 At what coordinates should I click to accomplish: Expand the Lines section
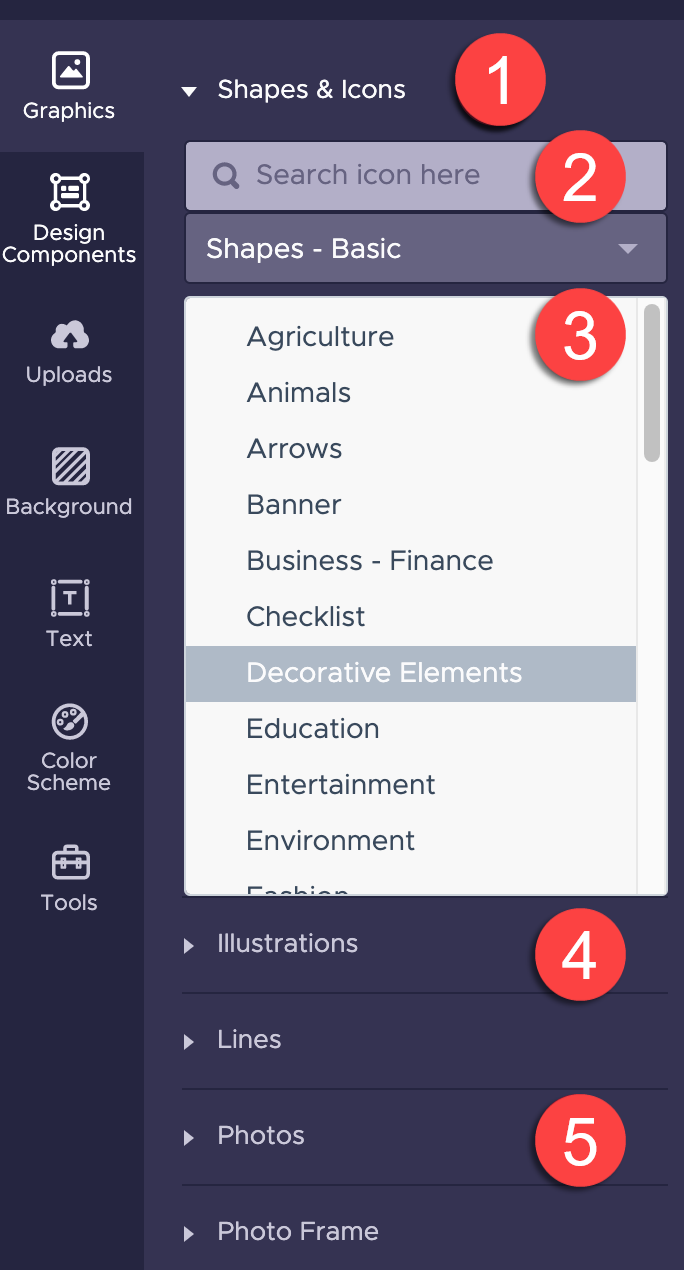pos(248,1039)
